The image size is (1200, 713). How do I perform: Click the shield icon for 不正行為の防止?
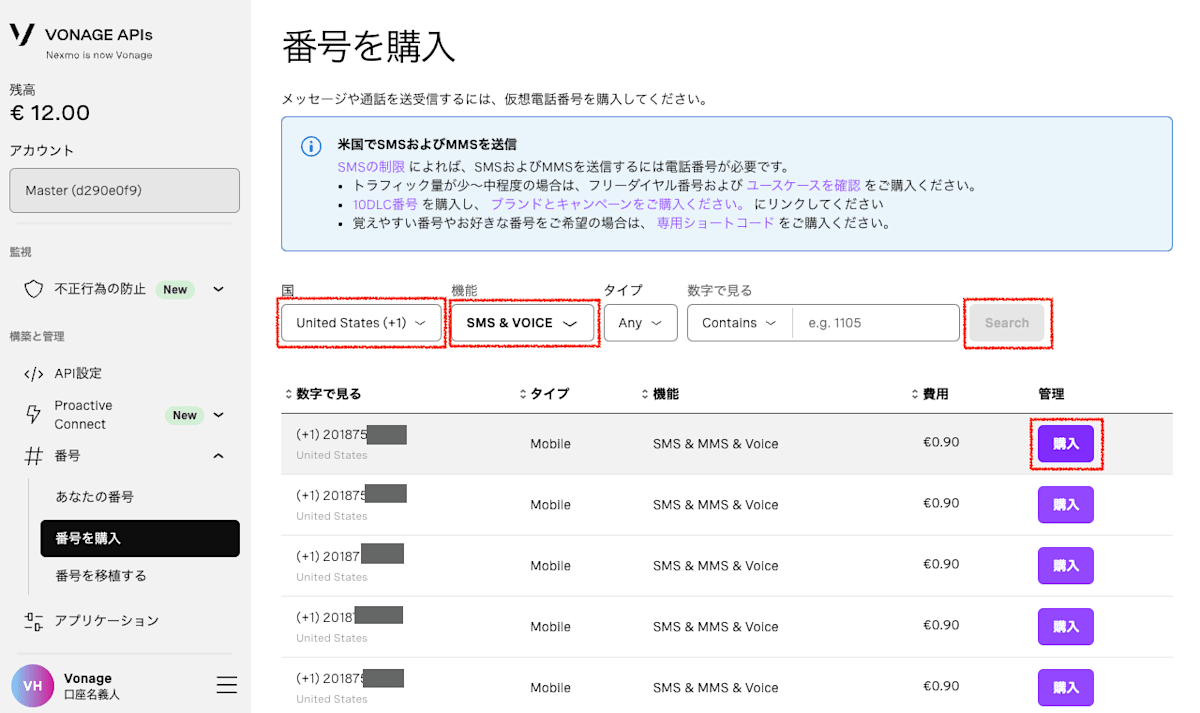pos(34,289)
